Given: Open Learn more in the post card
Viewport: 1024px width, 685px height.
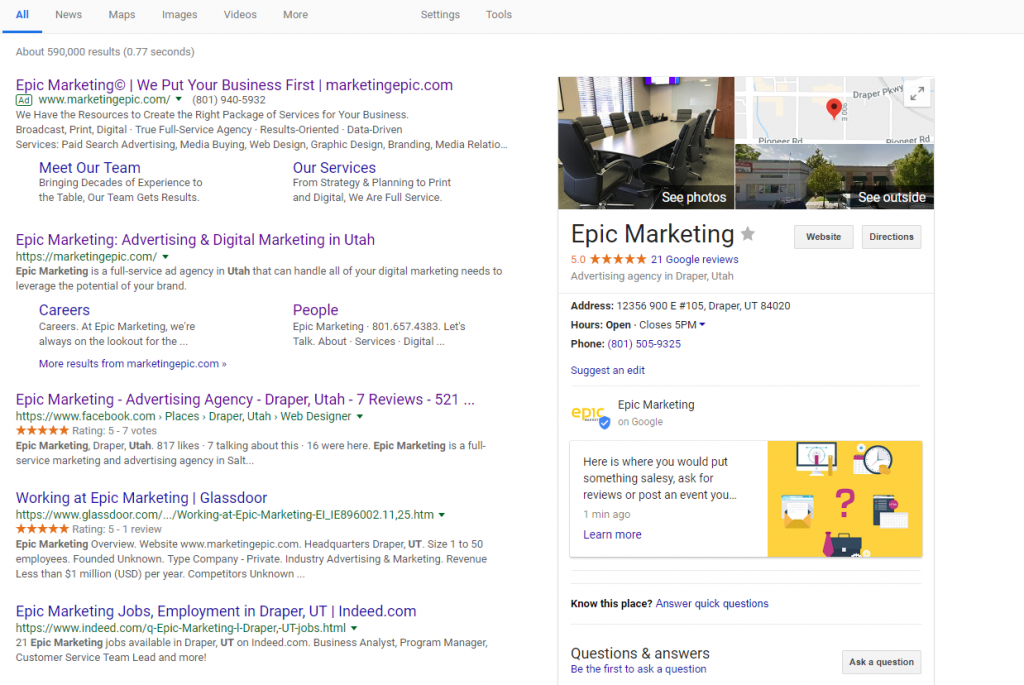Looking at the screenshot, I should (x=612, y=534).
